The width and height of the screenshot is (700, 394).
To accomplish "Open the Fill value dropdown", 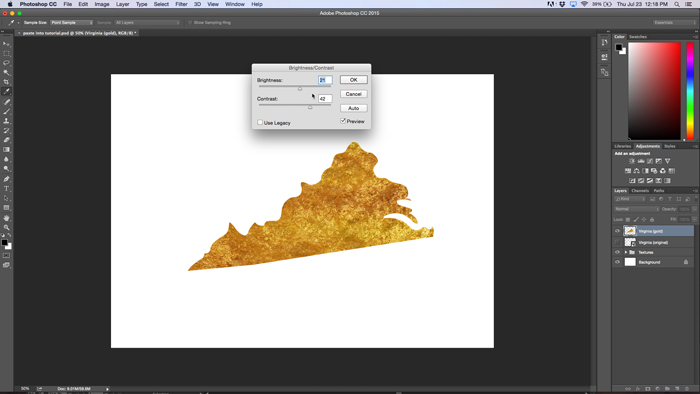I will [694, 220].
